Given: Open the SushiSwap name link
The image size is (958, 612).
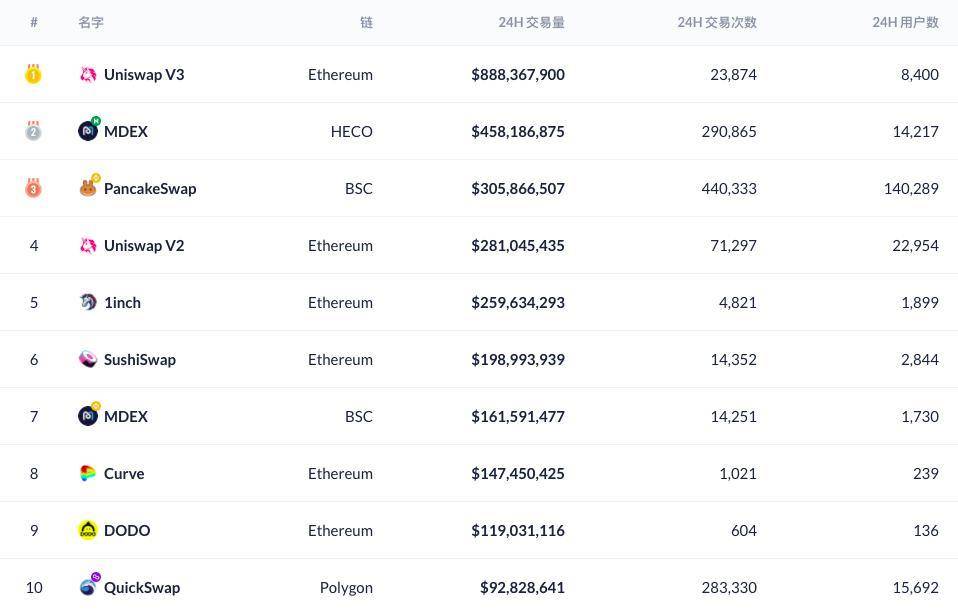Looking at the screenshot, I should pos(140,359).
